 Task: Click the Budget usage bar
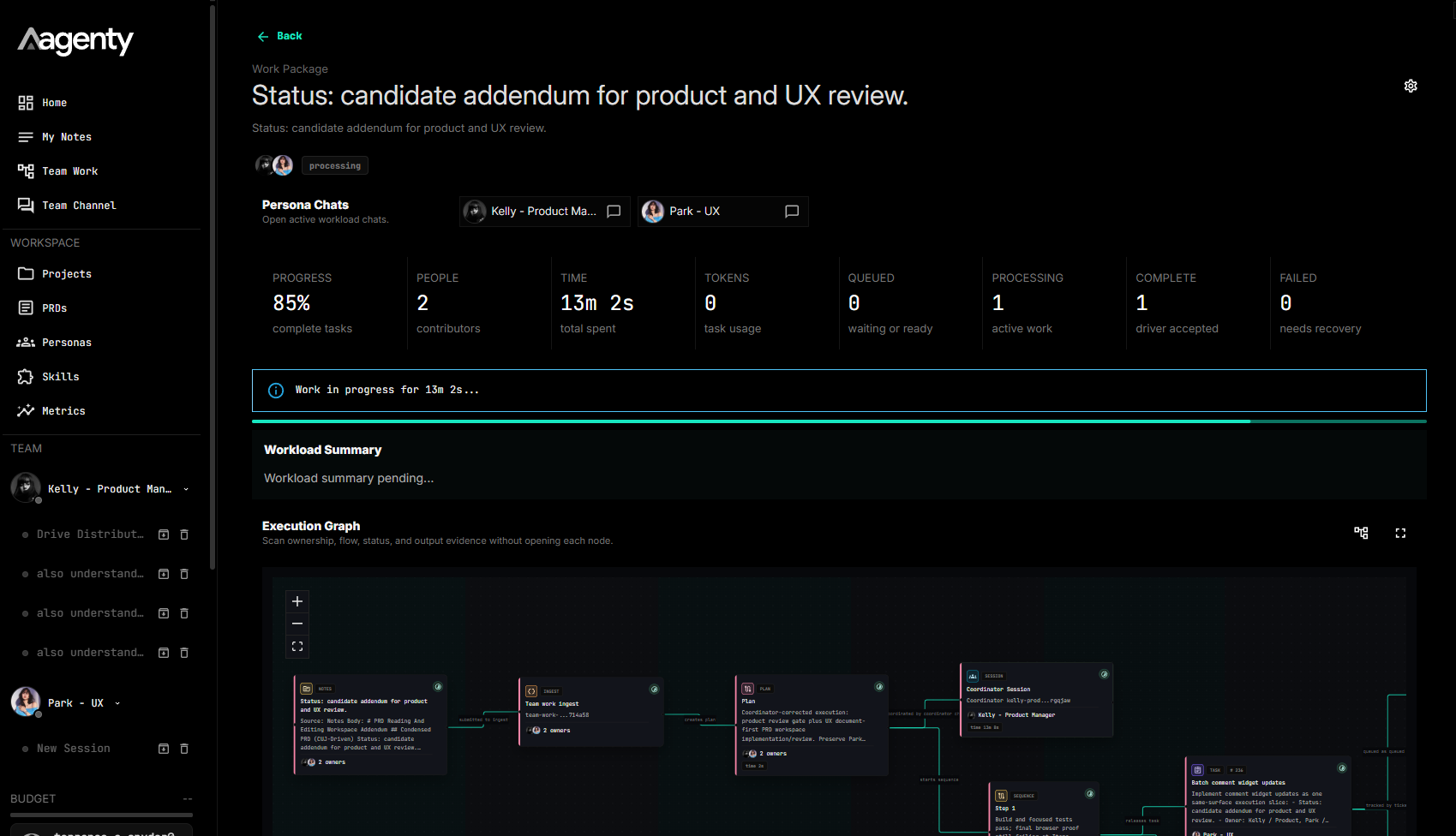pos(101,815)
